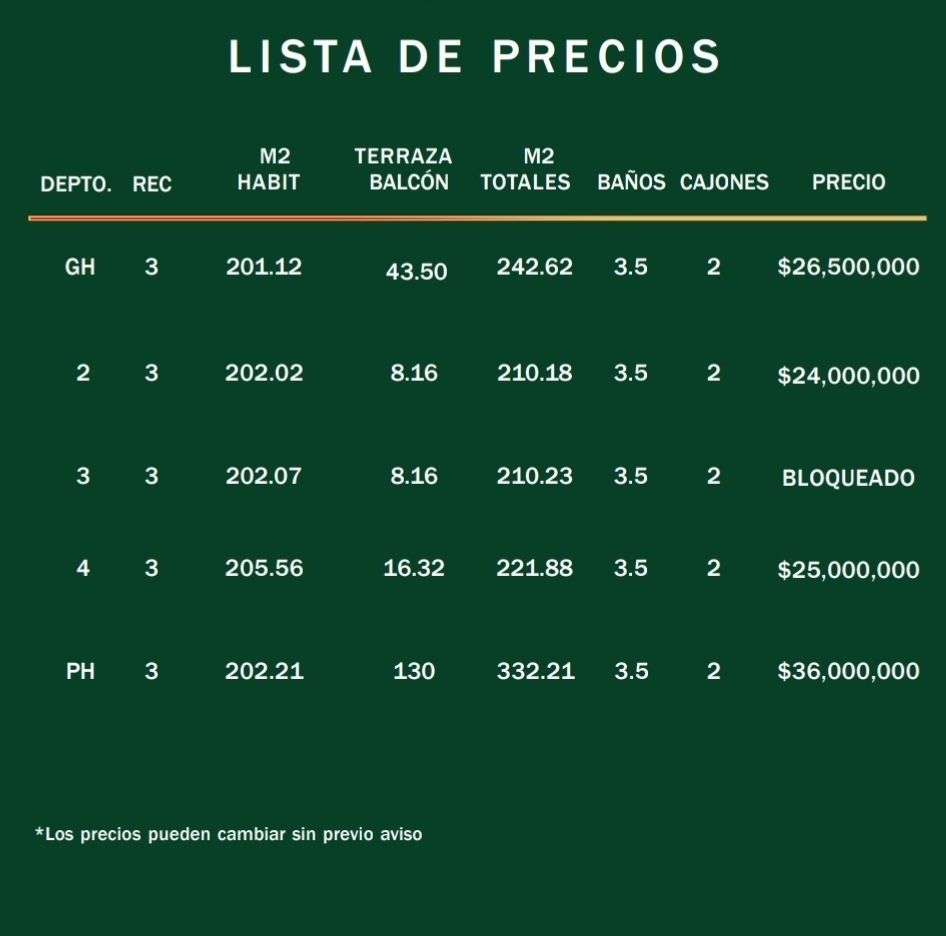Select the $25,000,000 price for depto 4

pyautogui.click(x=848, y=570)
